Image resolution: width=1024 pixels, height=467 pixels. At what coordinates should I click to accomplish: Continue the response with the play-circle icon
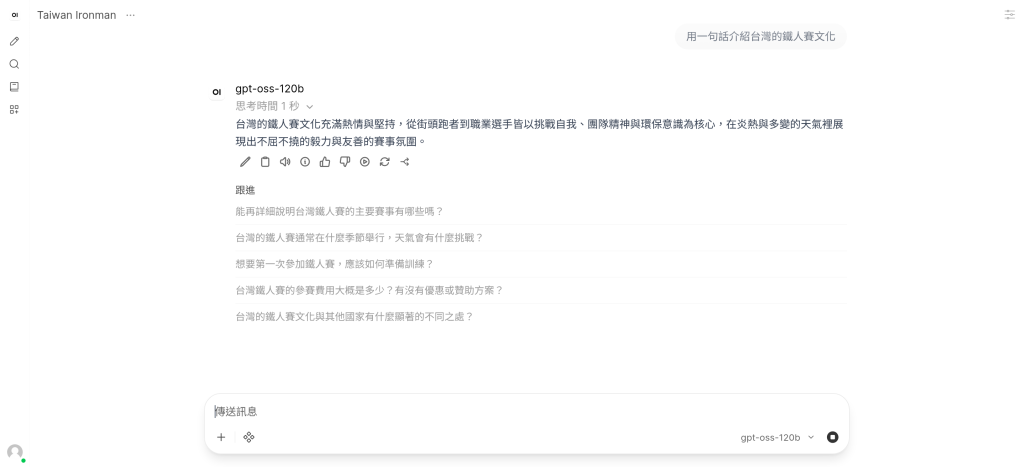[365, 162]
